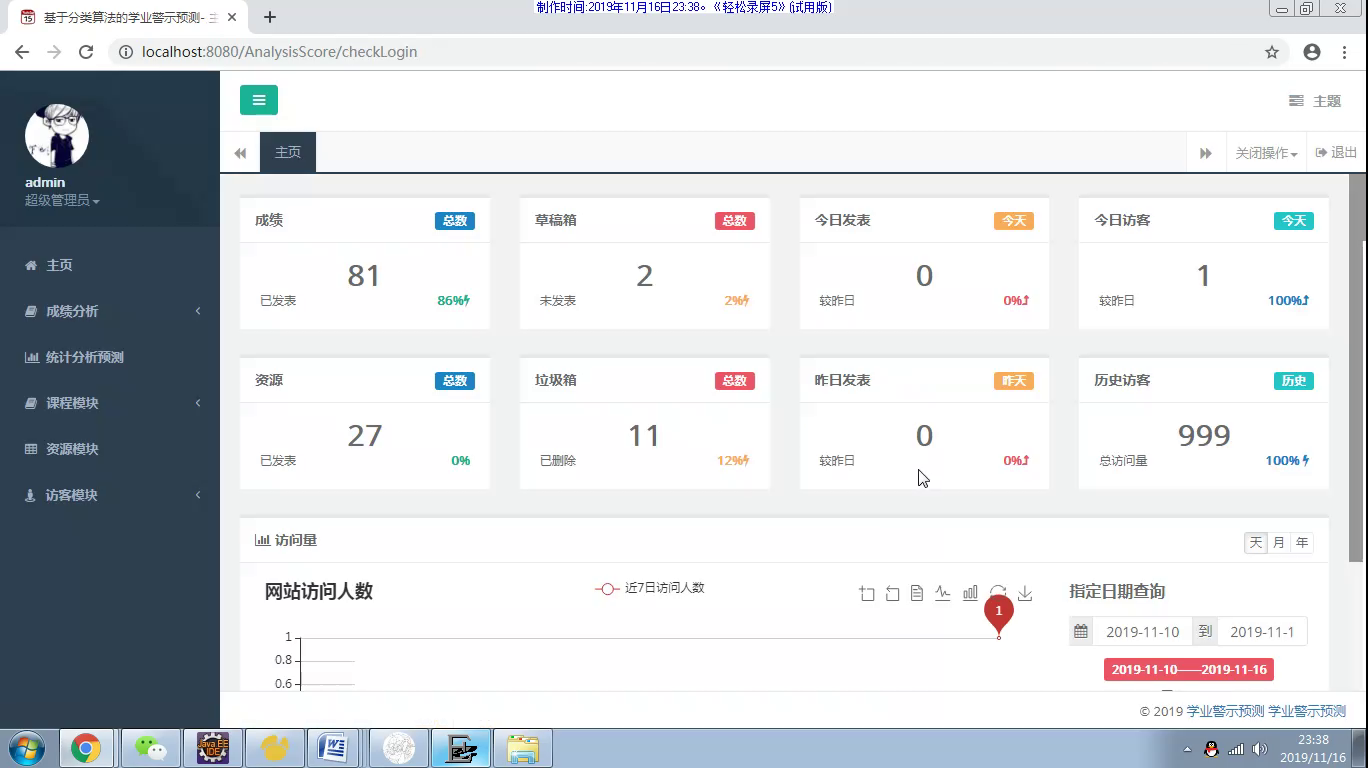Click the 历史 badge on the 历史访客 card
1368x768 pixels.
coord(1294,381)
